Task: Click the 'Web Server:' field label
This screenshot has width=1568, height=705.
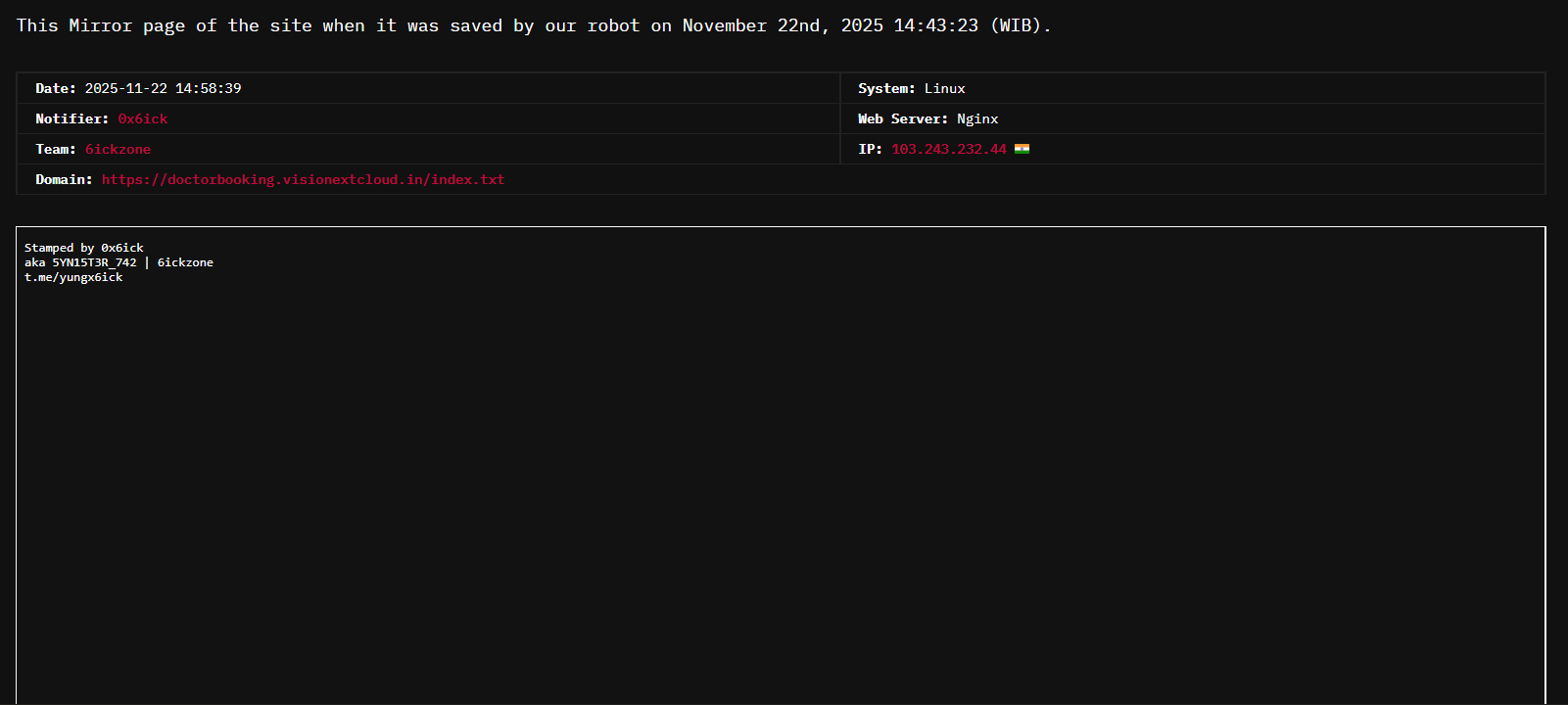Action: point(902,118)
